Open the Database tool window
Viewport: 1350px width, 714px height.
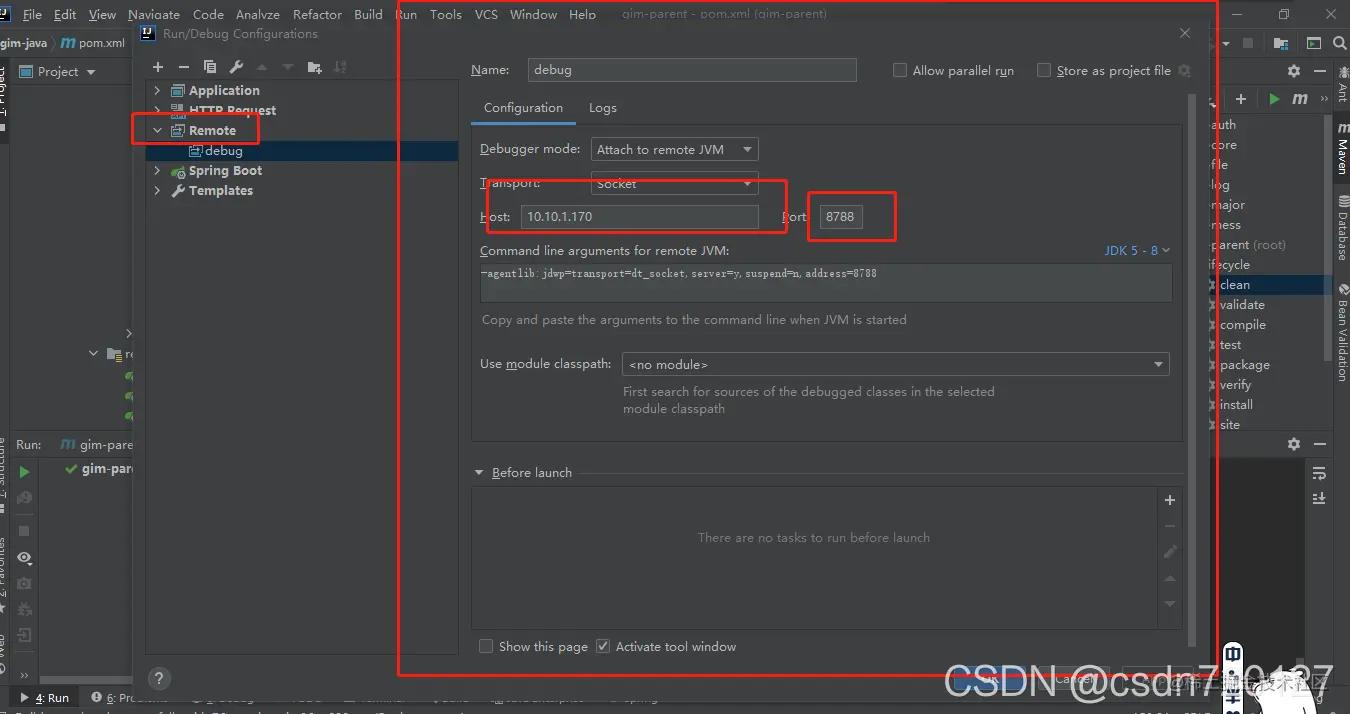coord(1342,230)
